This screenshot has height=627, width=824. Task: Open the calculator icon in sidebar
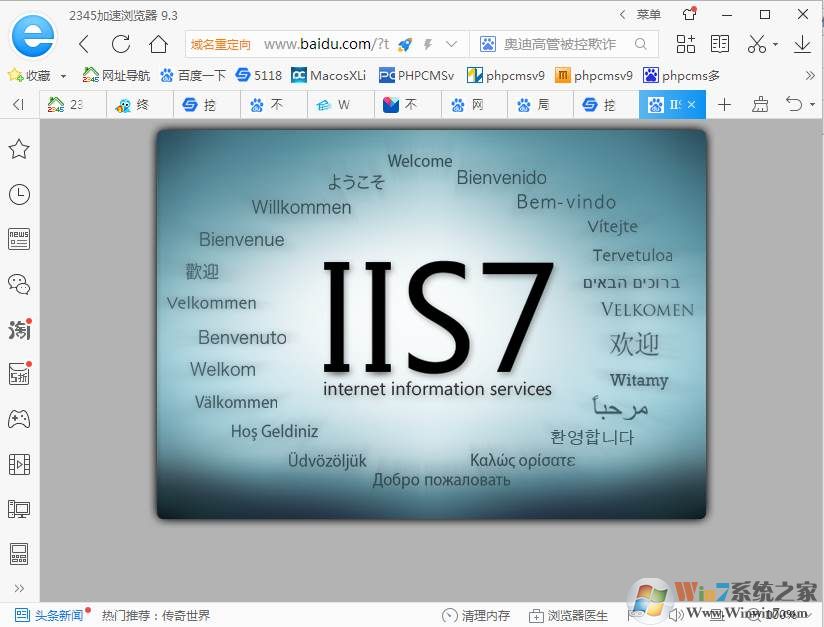pos(19,554)
